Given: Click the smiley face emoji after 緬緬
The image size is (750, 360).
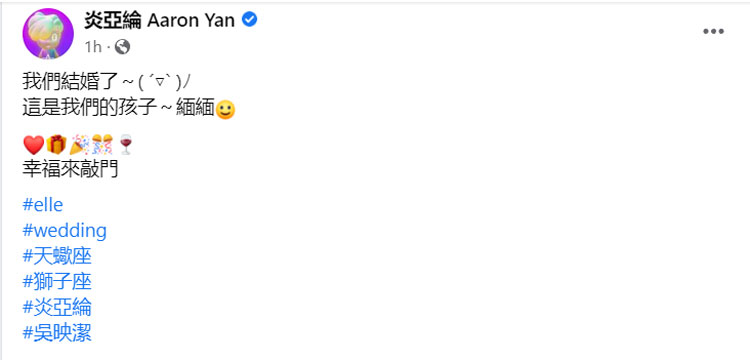Looking at the screenshot, I should tap(226, 110).
